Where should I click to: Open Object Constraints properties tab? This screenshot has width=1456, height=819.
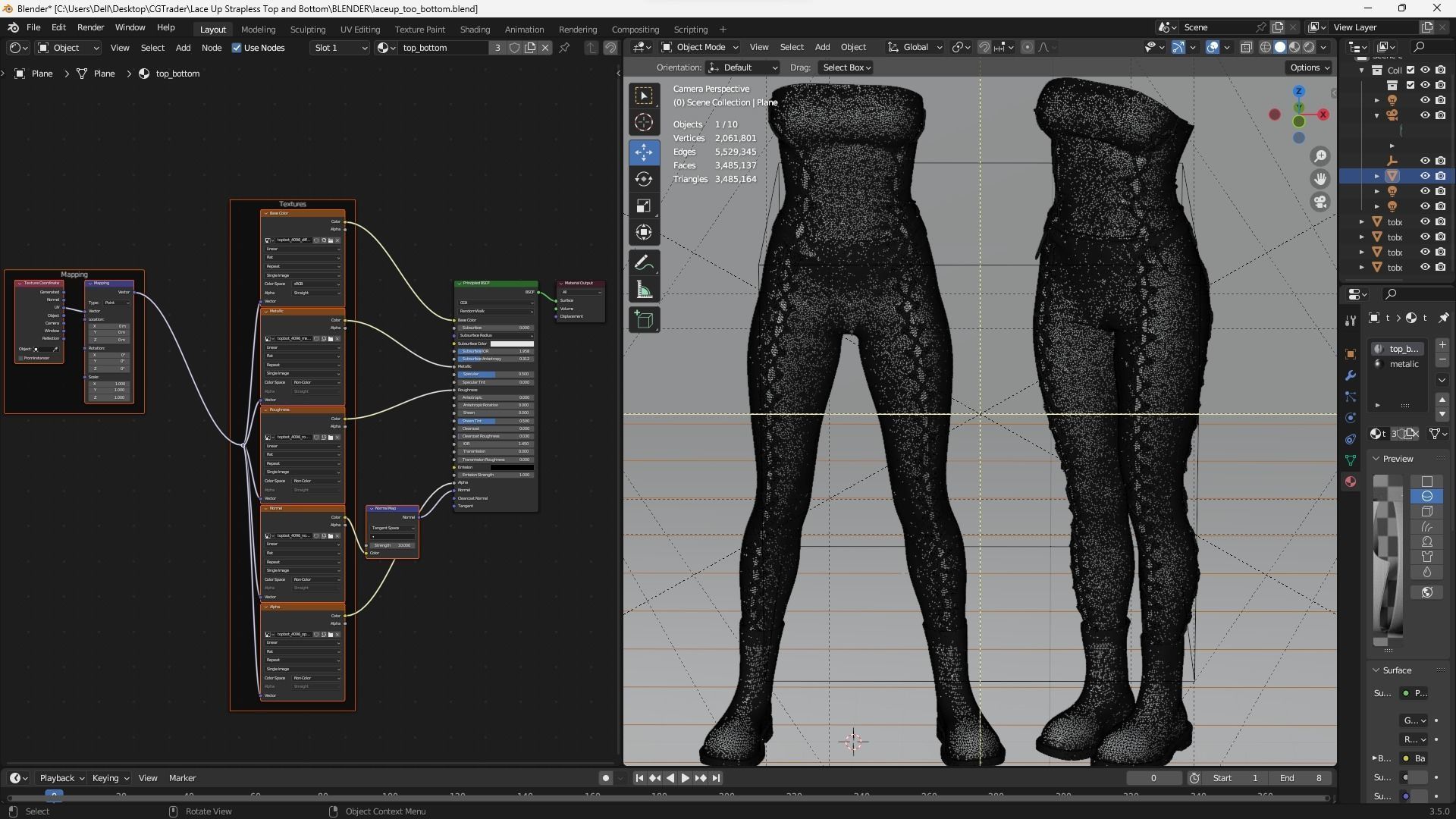(1351, 439)
